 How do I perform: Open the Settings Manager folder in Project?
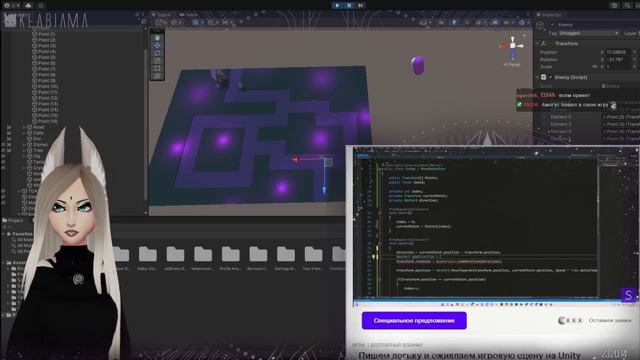pyautogui.click(x=286, y=257)
